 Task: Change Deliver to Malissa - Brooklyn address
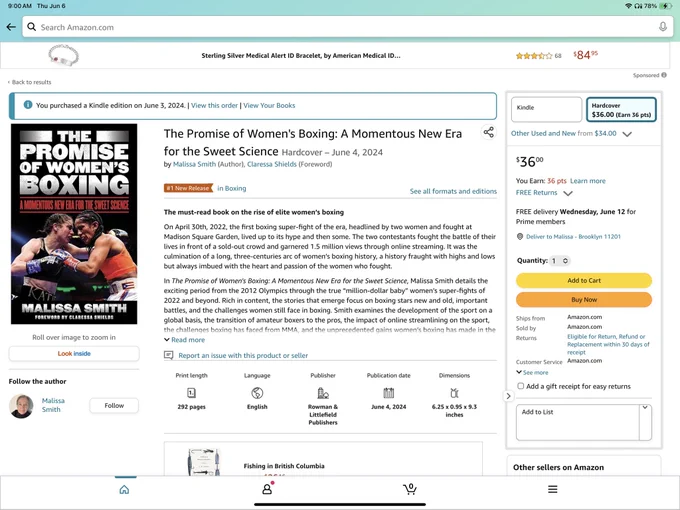(x=573, y=236)
